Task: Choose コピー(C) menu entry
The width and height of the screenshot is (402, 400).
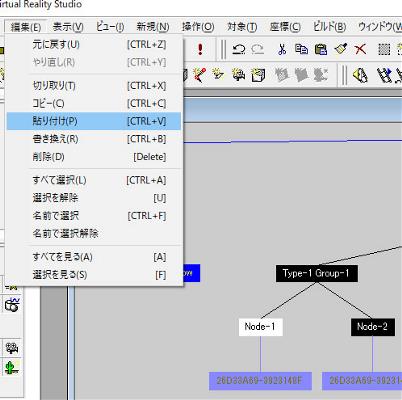Action: tap(94, 104)
